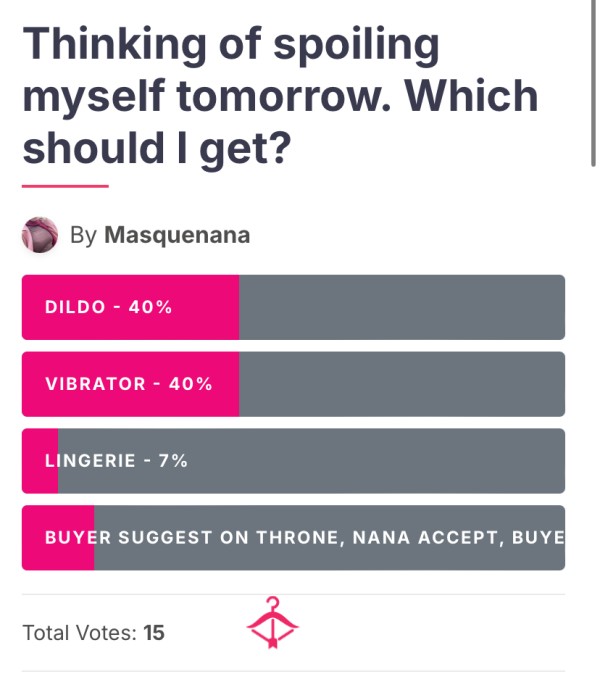Click the word 'By' before the author name

click(83, 236)
